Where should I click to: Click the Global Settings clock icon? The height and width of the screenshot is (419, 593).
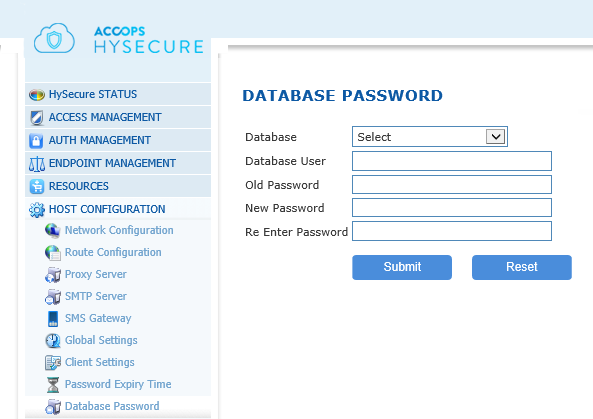[53, 340]
